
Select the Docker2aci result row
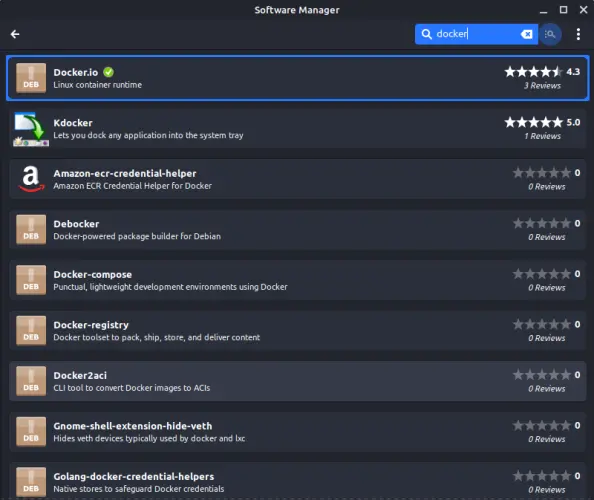(297, 381)
